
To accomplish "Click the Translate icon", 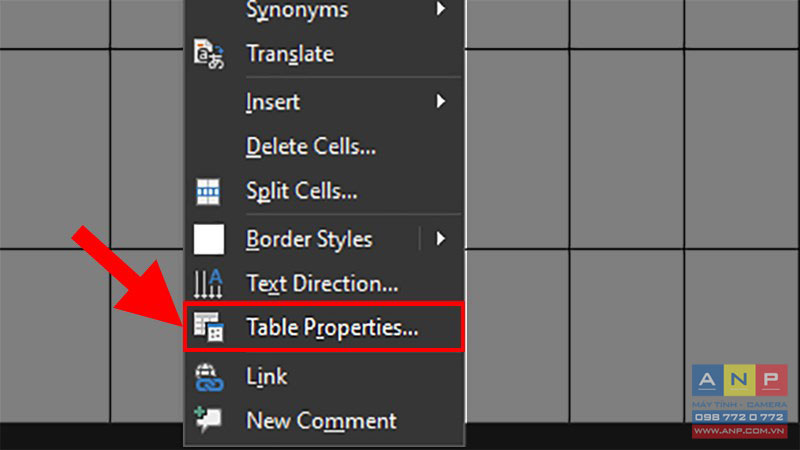I will click(x=209, y=54).
